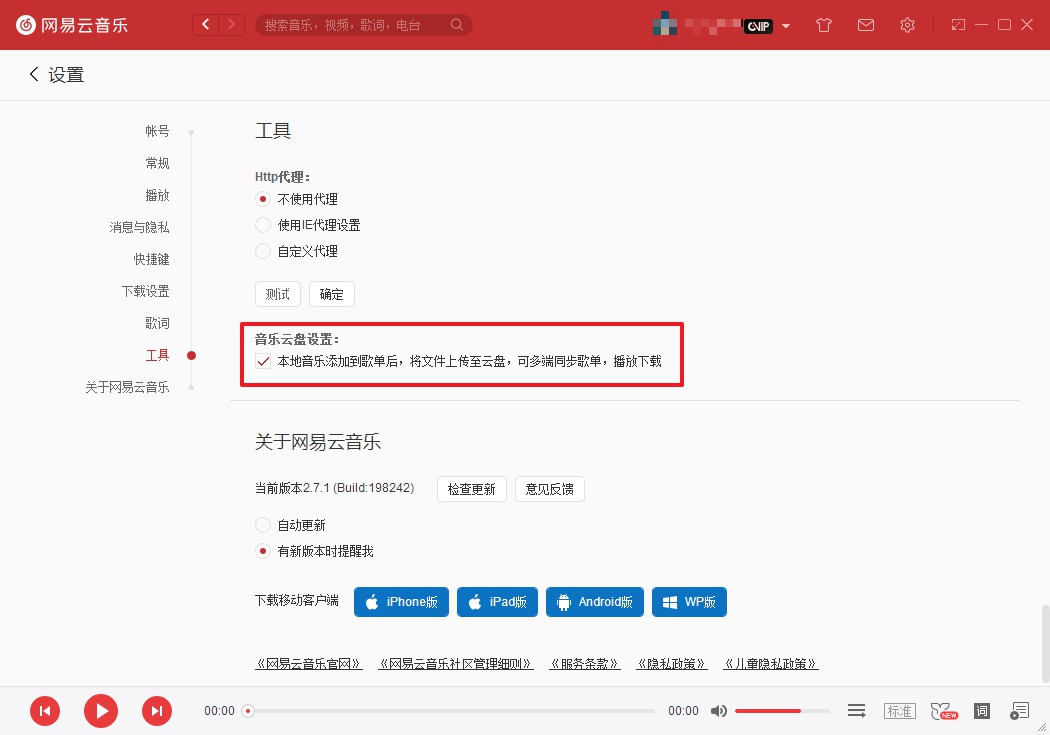Go forward with the header forward arrow
The width and height of the screenshot is (1050, 735).
[x=232, y=25]
